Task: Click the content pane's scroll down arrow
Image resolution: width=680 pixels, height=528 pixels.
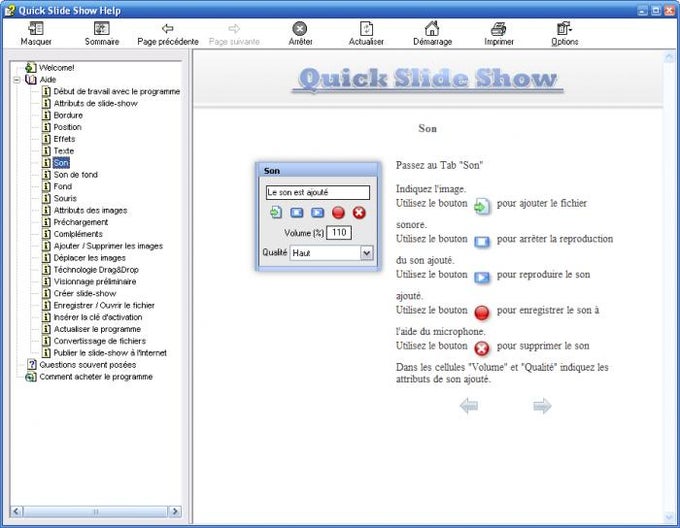Action: point(669,517)
